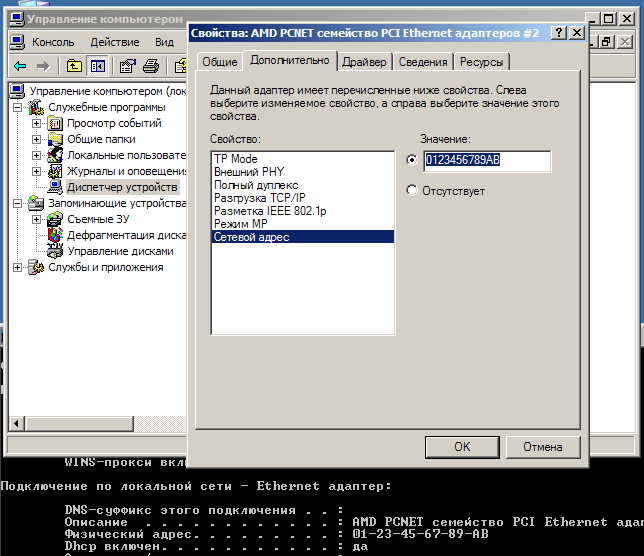The height and width of the screenshot is (556, 644).
Task: Click the Console menu icon in menu bar
Action: [17, 42]
